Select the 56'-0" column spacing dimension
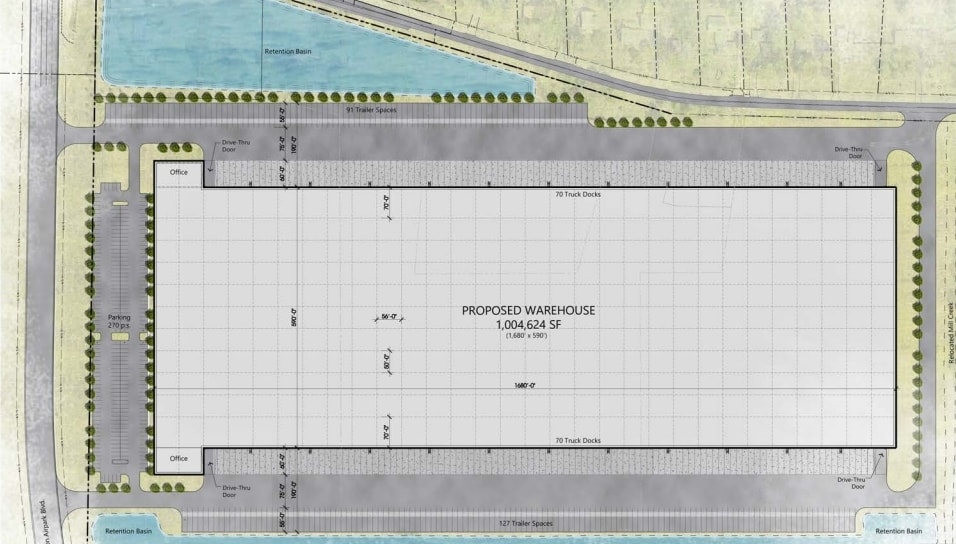 [x=391, y=317]
